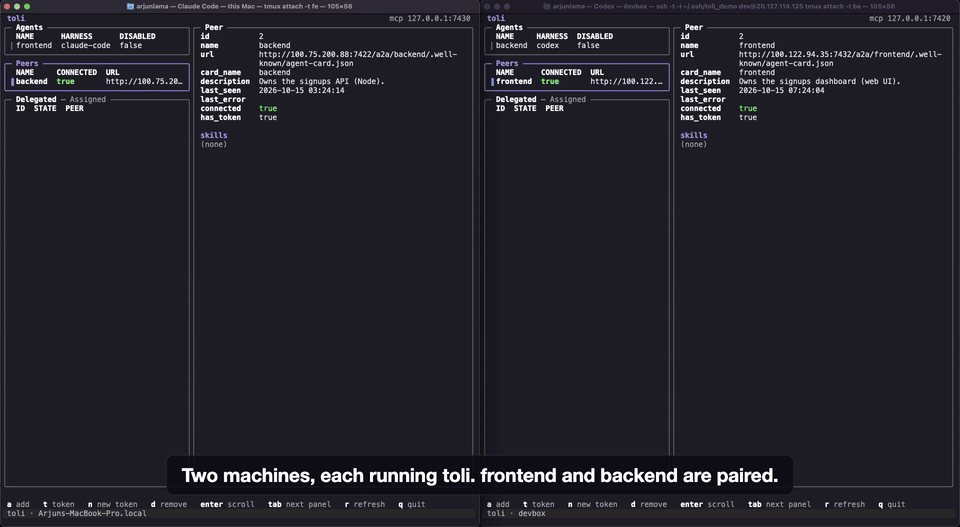The width and height of the screenshot is (960, 527).
Task: Click the 'claude-code' harness value in the left window
Action: [86, 45]
